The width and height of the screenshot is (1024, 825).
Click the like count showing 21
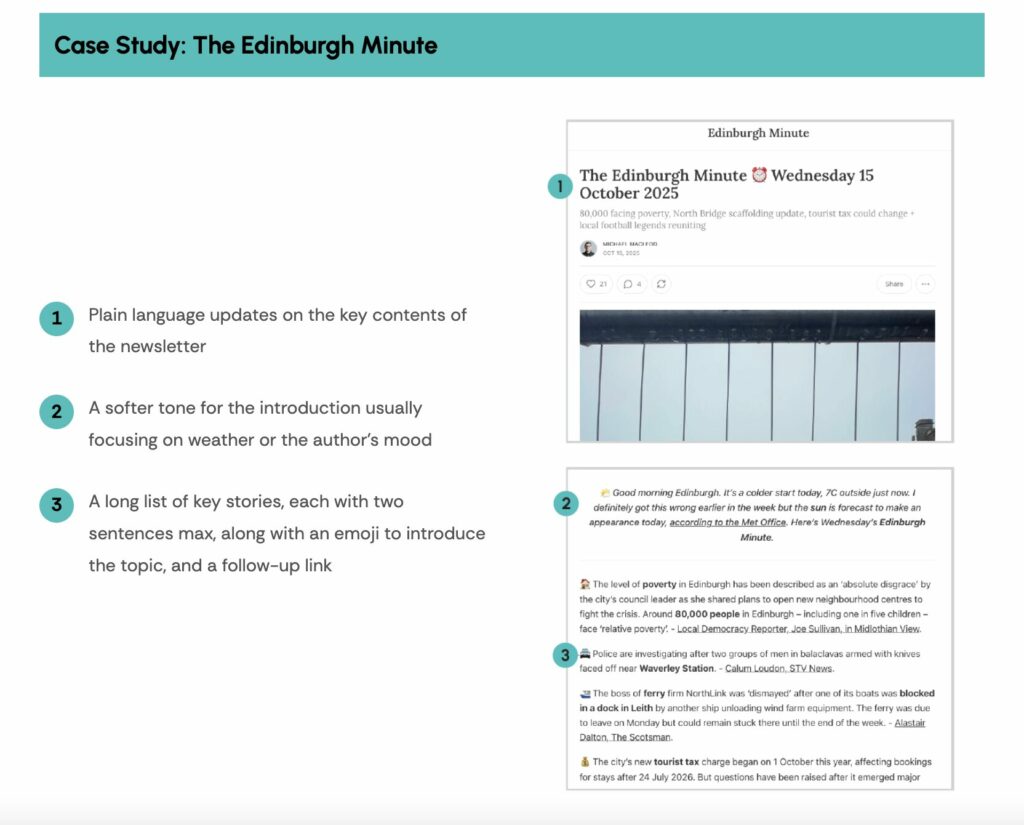602,284
